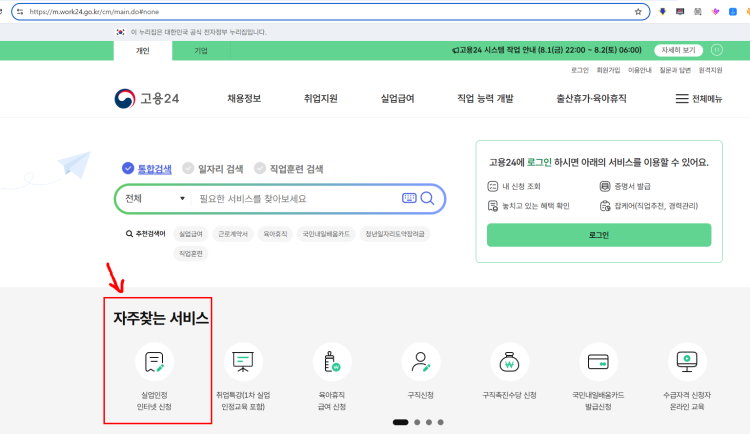Screen dimensions: 750x434
Task: Open the virtual keyboard icon in search bar
Action: click(409, 198)
